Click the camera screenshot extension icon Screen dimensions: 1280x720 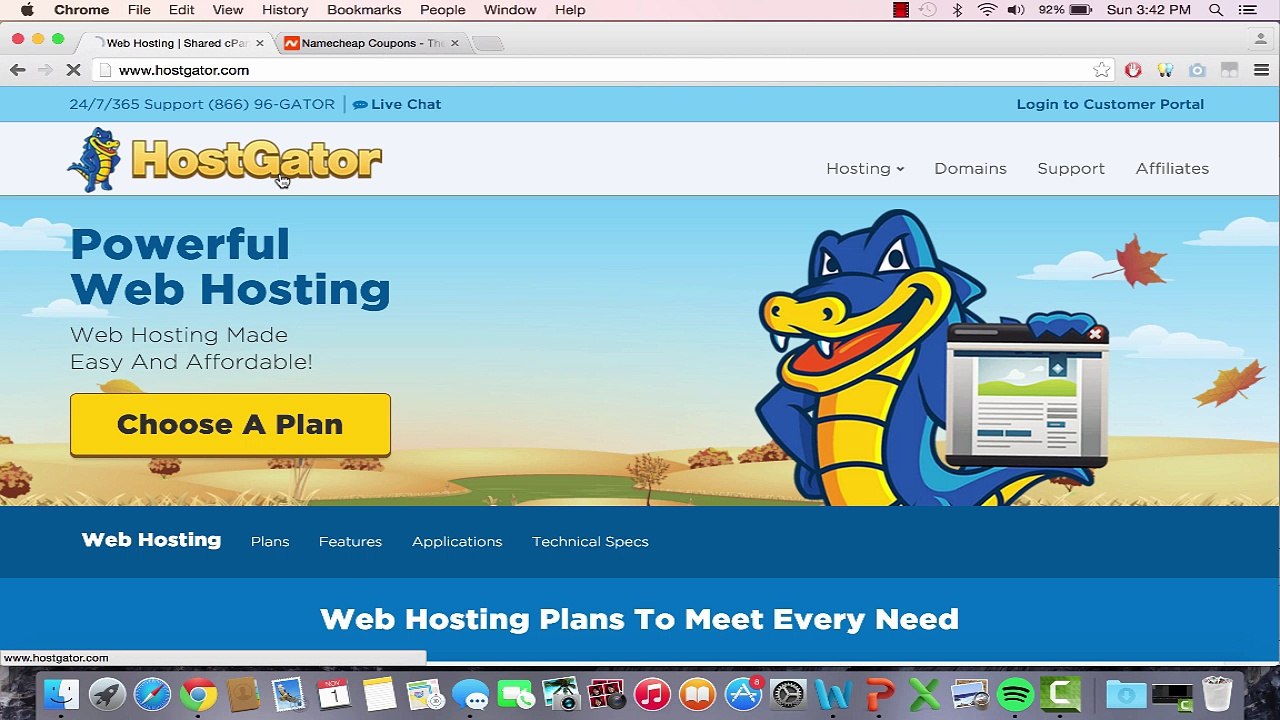pos(1197,70)
